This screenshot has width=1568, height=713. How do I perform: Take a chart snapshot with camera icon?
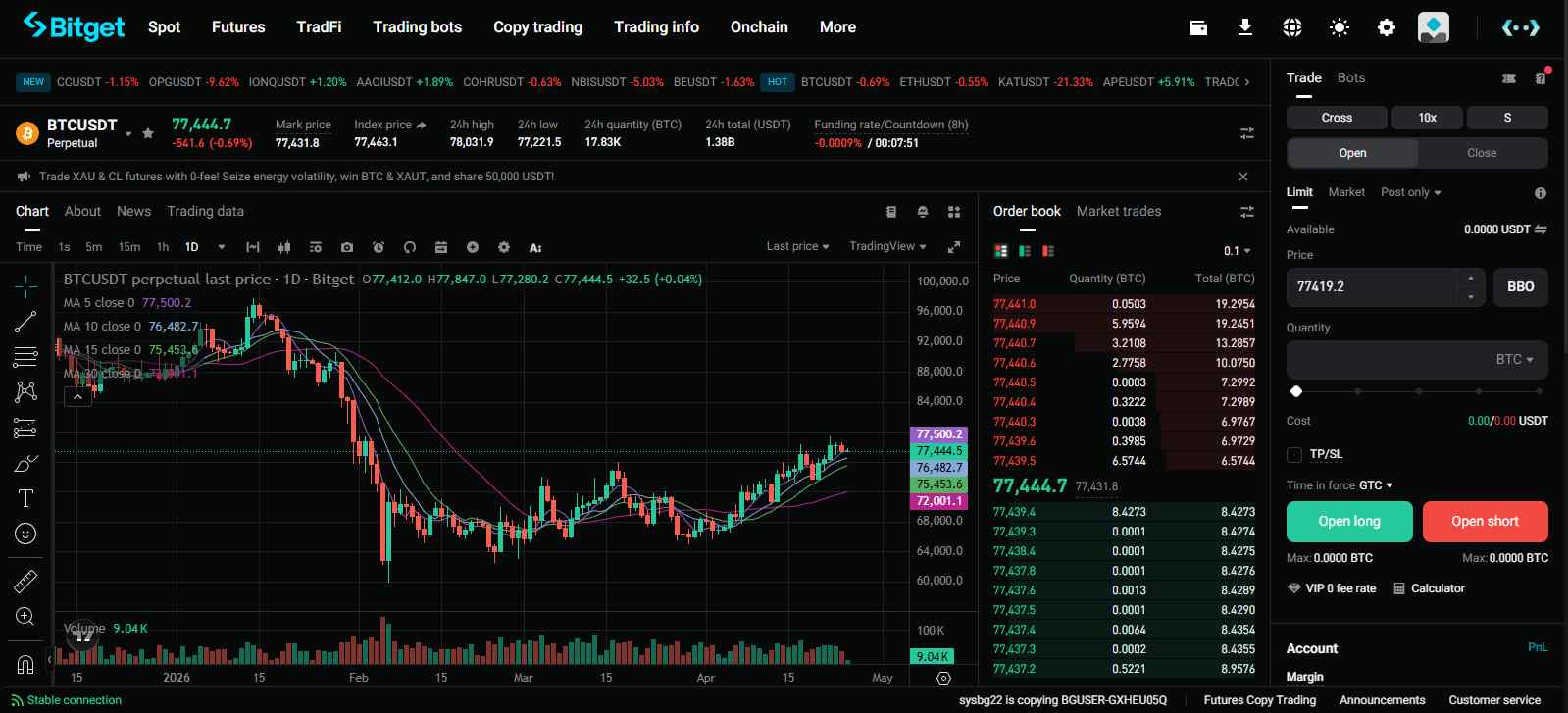346,247
